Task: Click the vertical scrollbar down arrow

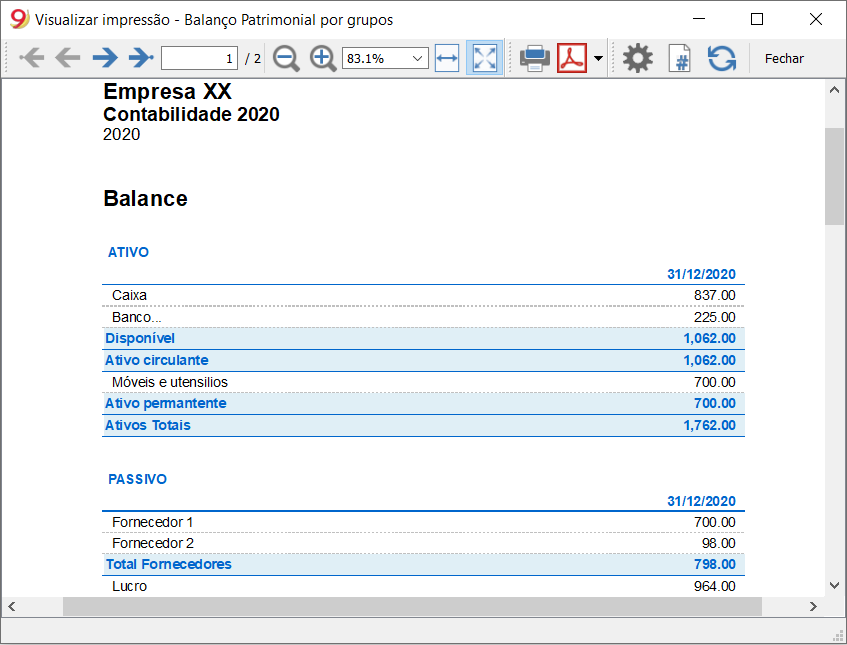Action: (x=835, y=586)
